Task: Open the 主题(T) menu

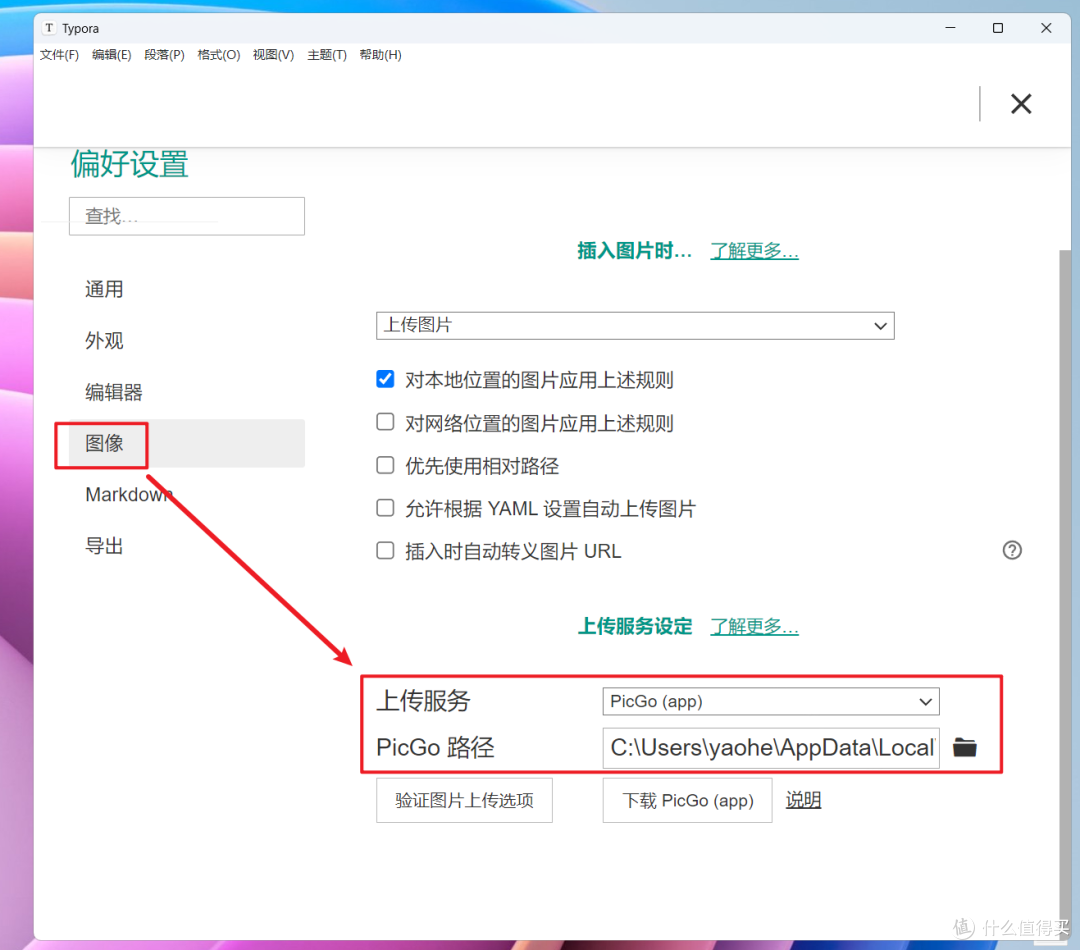Action: point(326,55)
